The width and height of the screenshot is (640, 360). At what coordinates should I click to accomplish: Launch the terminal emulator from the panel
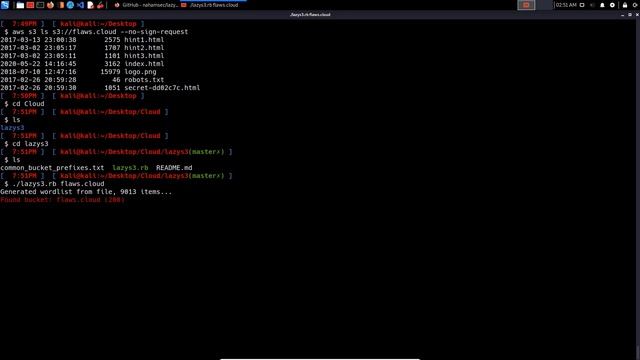point(40,5)
